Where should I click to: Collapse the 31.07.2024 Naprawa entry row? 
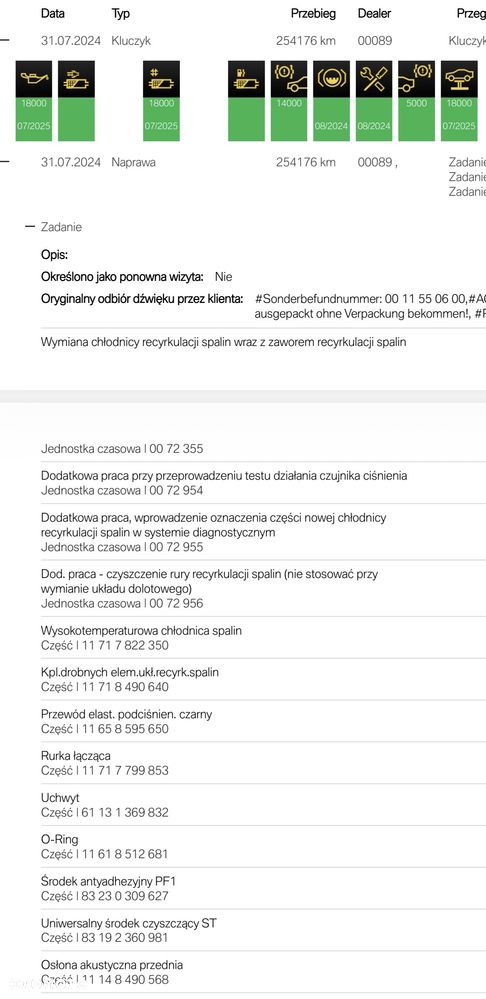[x=5, y=162]
